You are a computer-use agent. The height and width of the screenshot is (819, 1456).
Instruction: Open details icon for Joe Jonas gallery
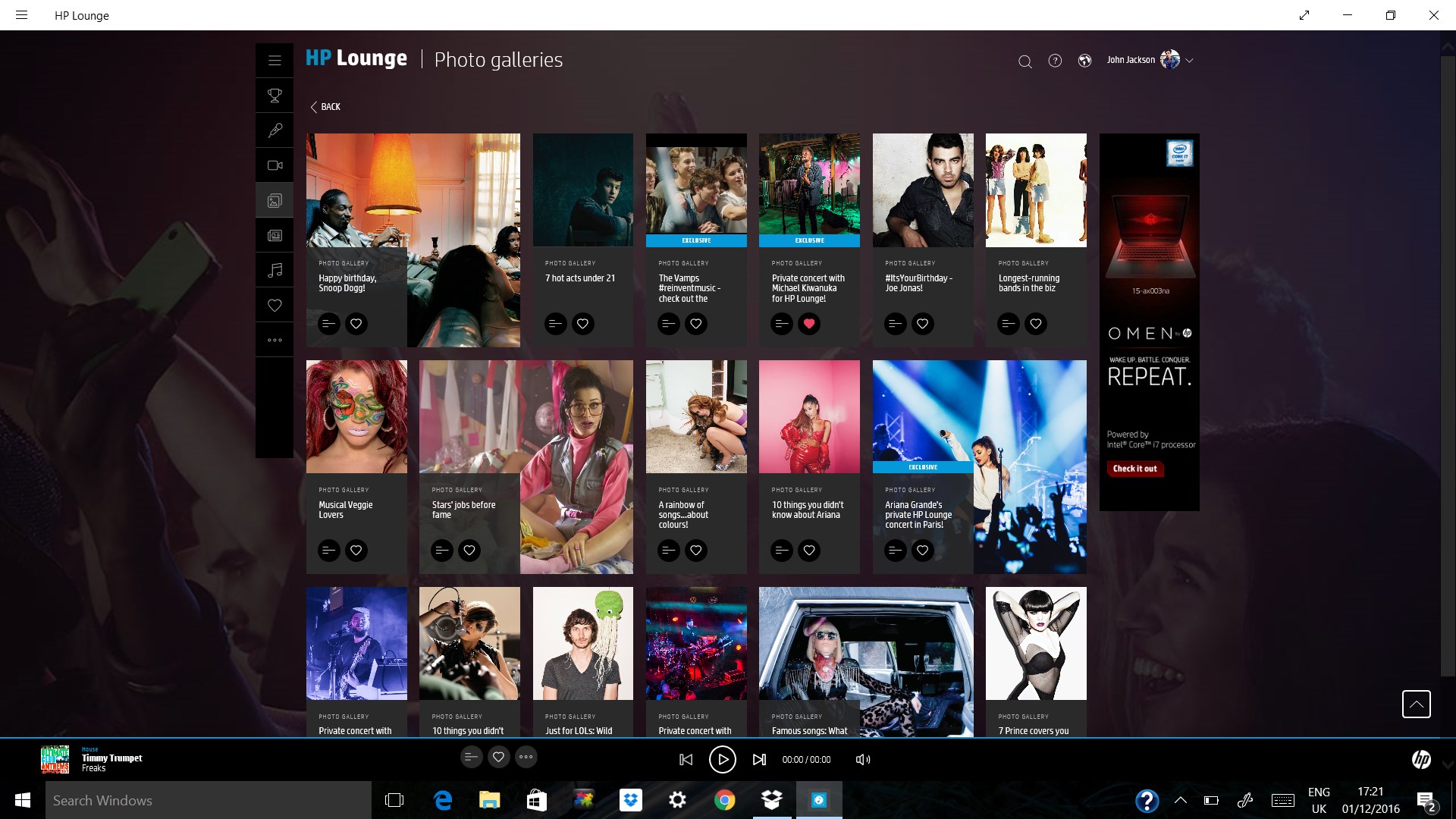(x=895, y=324)
